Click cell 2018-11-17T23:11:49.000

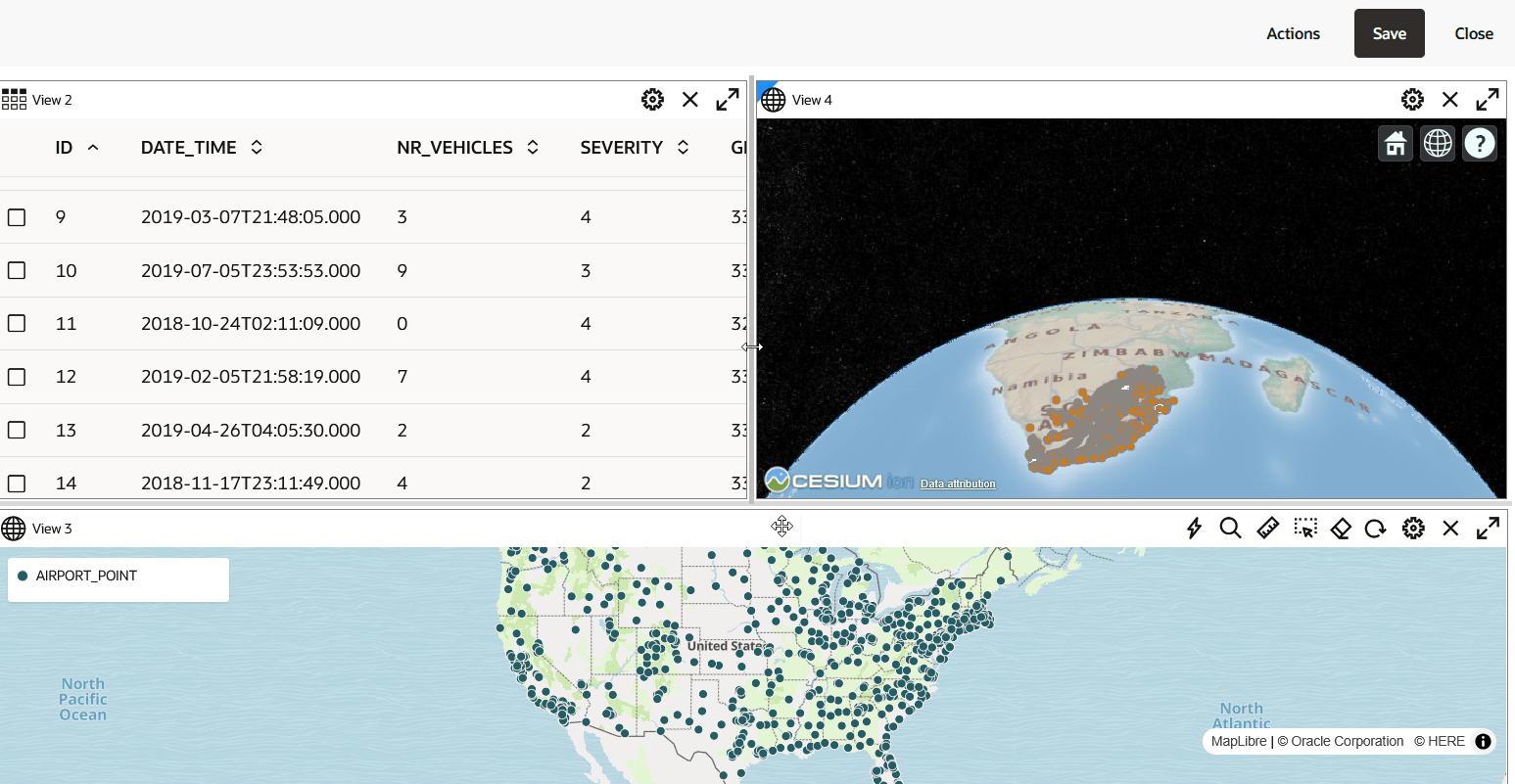(x=251, y=483)
